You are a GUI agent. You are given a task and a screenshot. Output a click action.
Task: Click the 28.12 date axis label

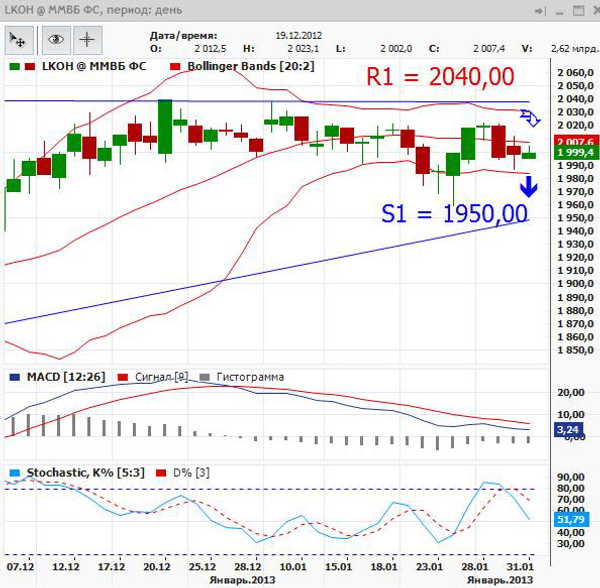[248, 567]
